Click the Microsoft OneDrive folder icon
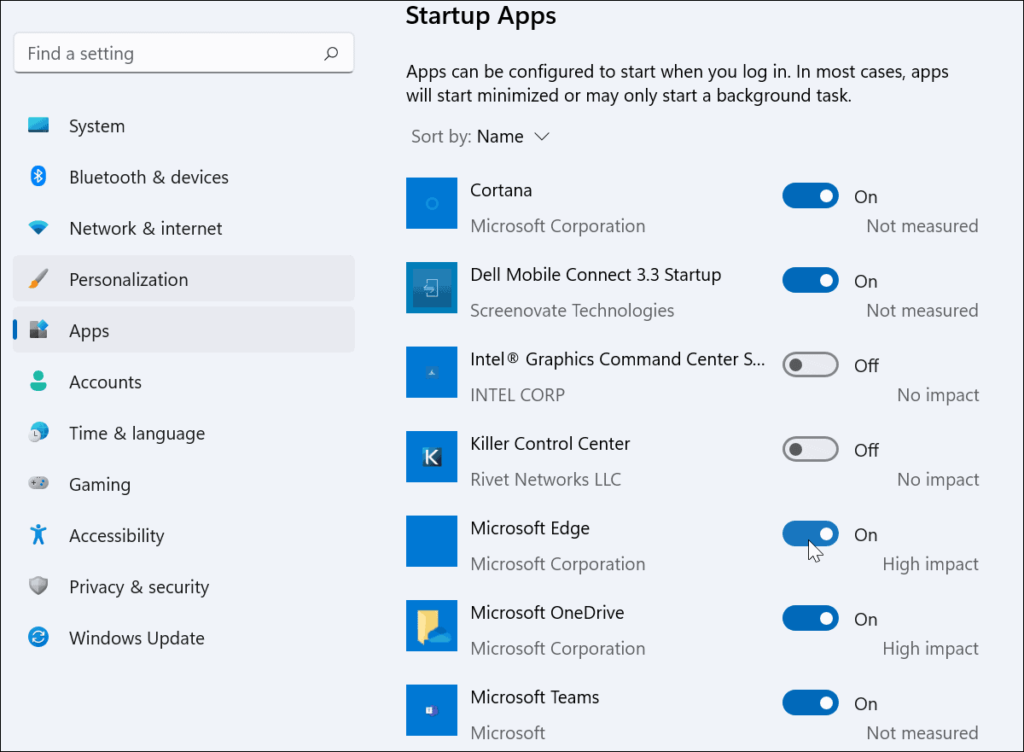Image resolution: width=1024 pixels, height=752 pixels. (432, 626)
